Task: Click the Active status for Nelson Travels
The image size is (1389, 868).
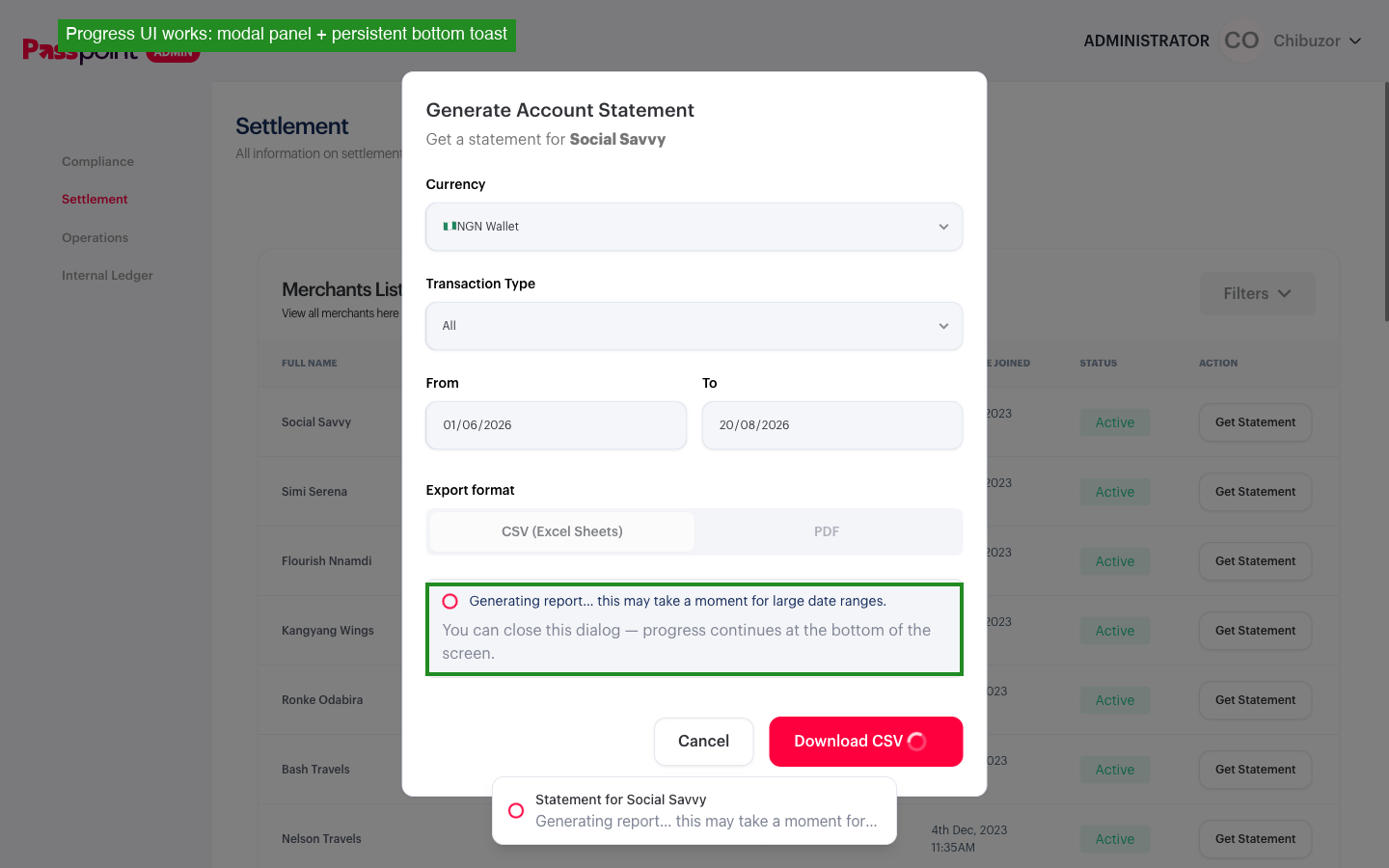Action: tap(1115, 839)
